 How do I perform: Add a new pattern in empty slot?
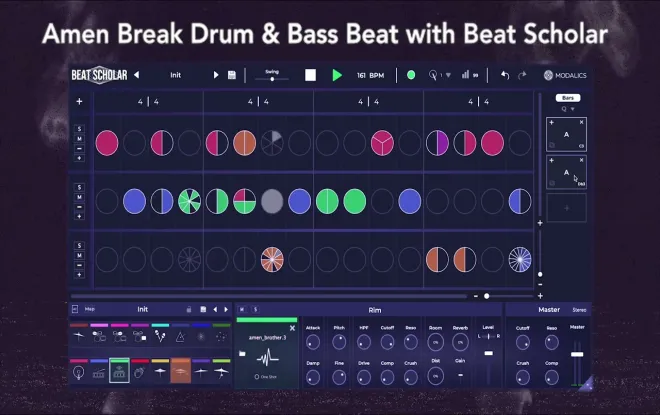tap(567, 208)
